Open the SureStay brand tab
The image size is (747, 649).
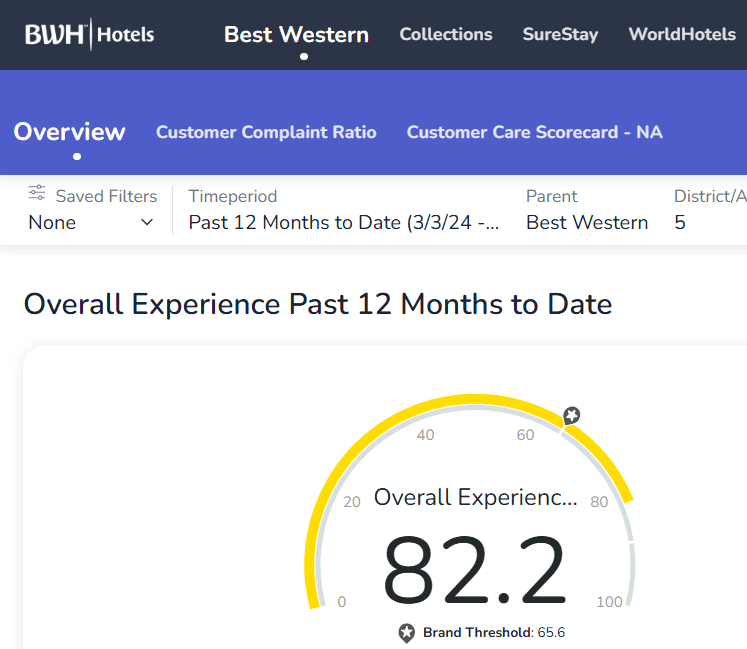560,34
